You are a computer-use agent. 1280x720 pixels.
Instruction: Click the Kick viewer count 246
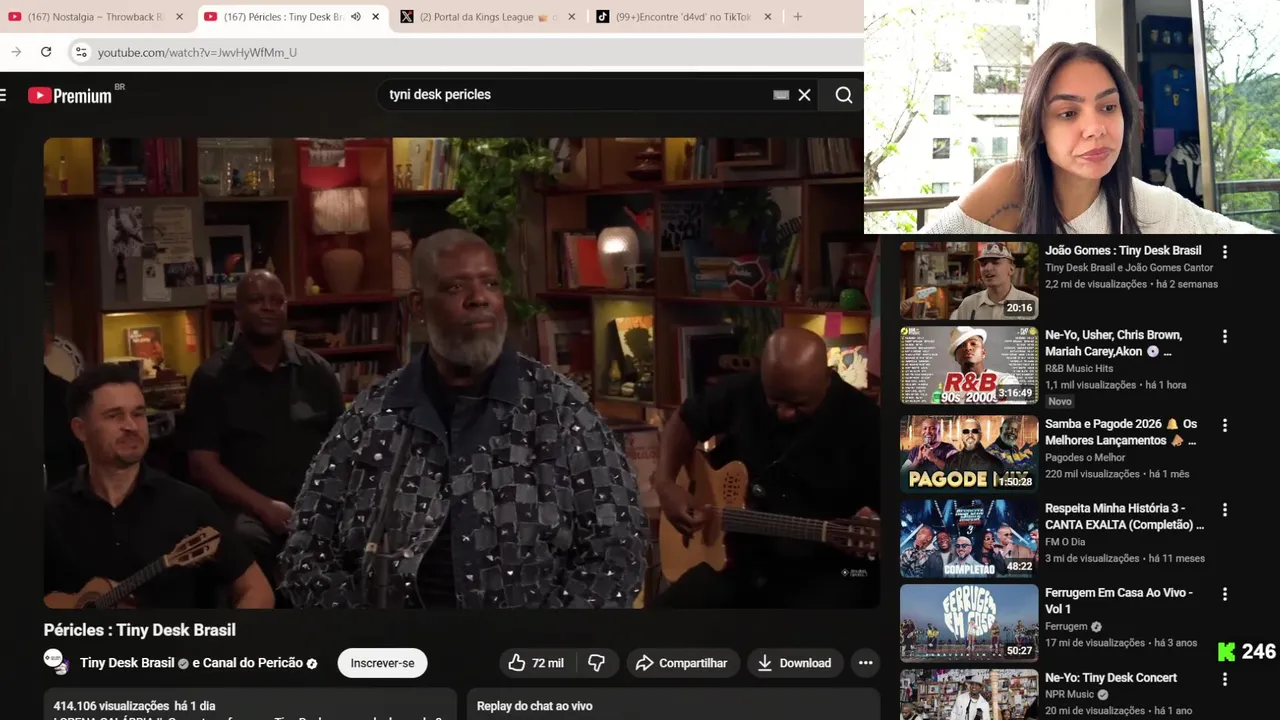pyautogui.click(x=1247, y=652)
